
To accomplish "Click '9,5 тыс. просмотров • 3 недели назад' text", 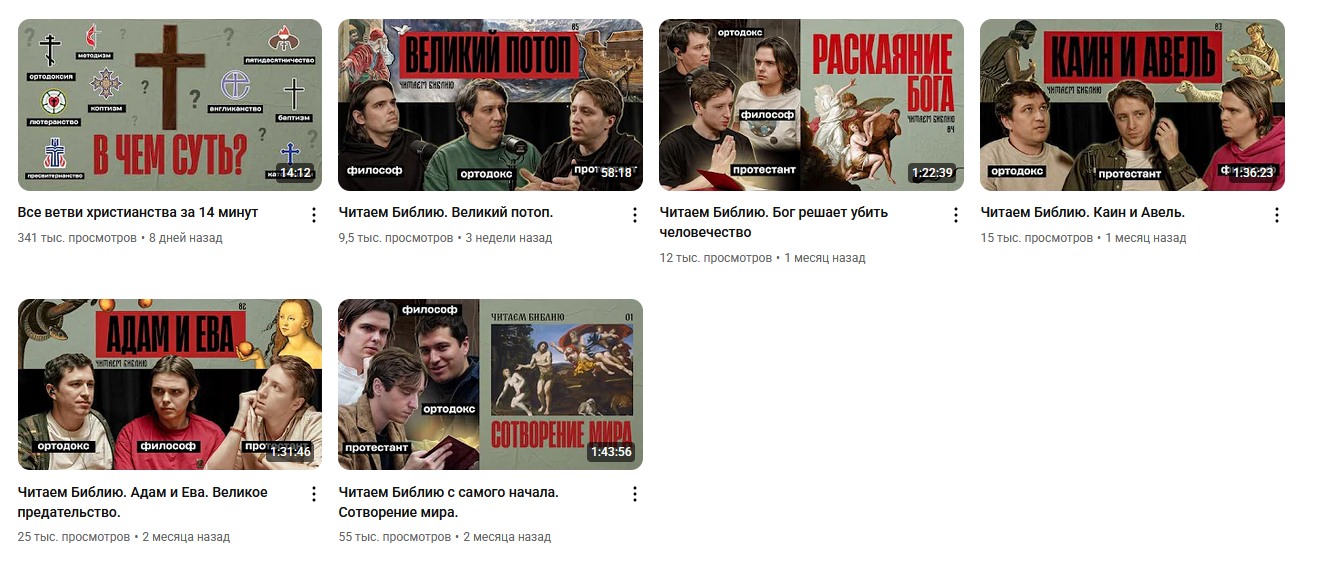I will click(x=445, y=238).
